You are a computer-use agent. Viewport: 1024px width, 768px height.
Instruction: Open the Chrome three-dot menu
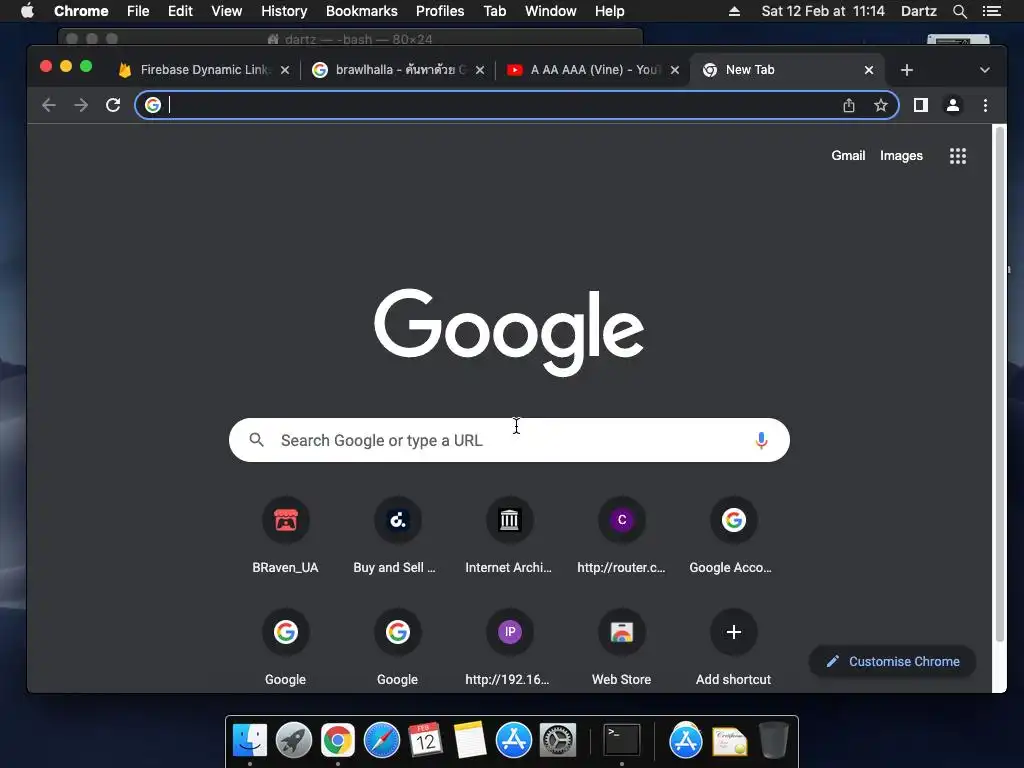pos(985,105)
